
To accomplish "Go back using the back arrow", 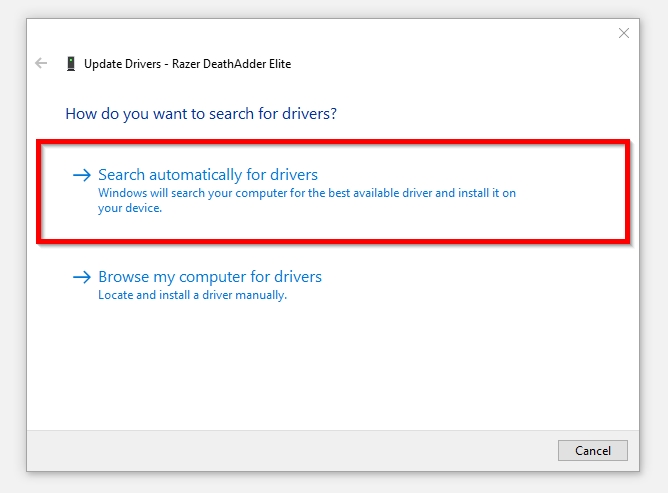I will [41, 63].
